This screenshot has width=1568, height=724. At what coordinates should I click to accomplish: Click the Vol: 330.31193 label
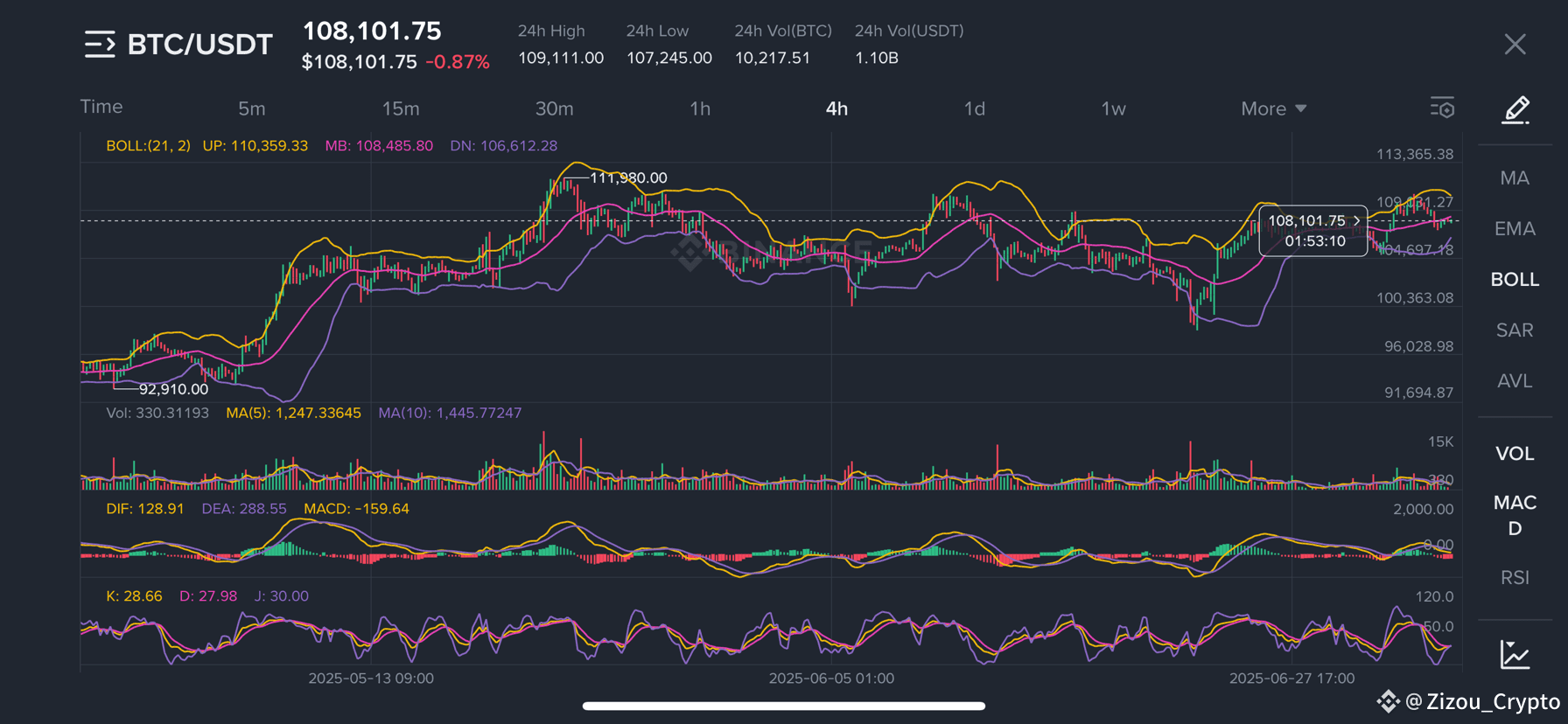coord(157,413)
